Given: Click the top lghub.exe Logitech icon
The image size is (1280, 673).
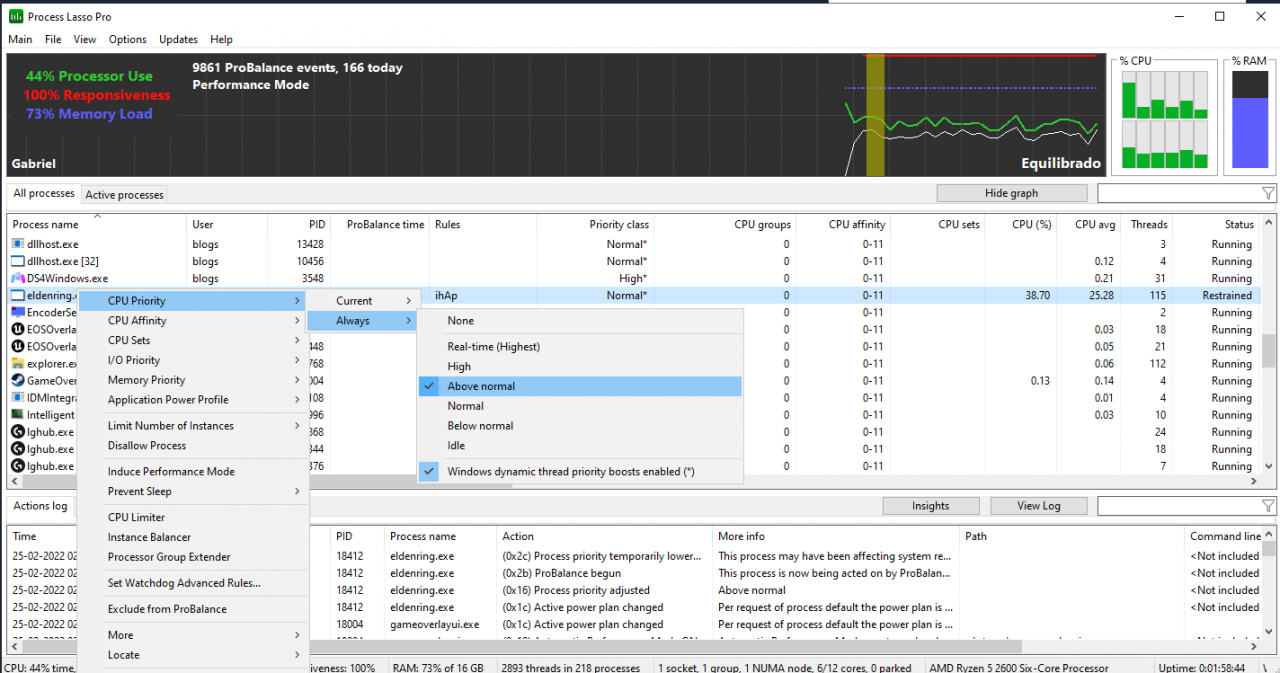Looking at the screenshot, I should click(x=18, y=432).
